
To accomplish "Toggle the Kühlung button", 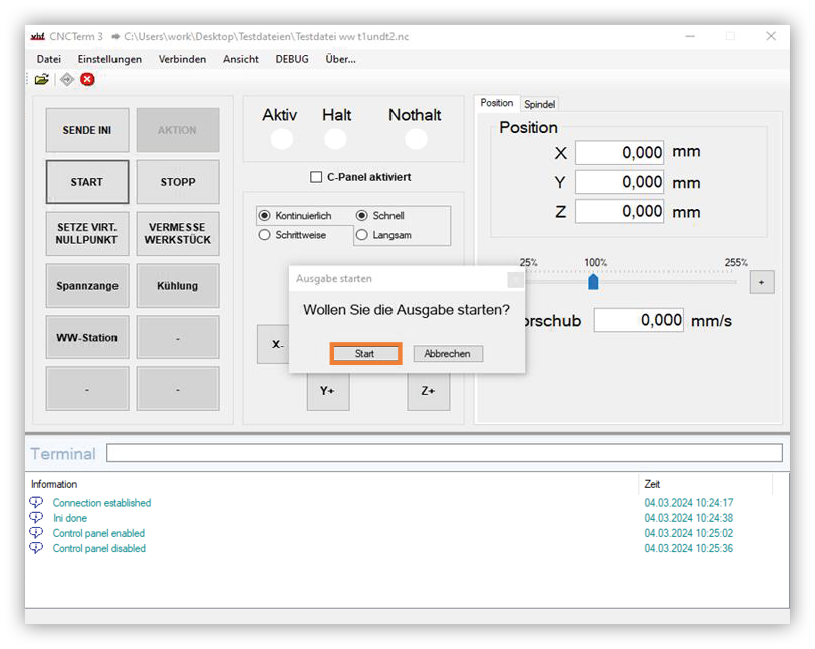I will (178, 286).
